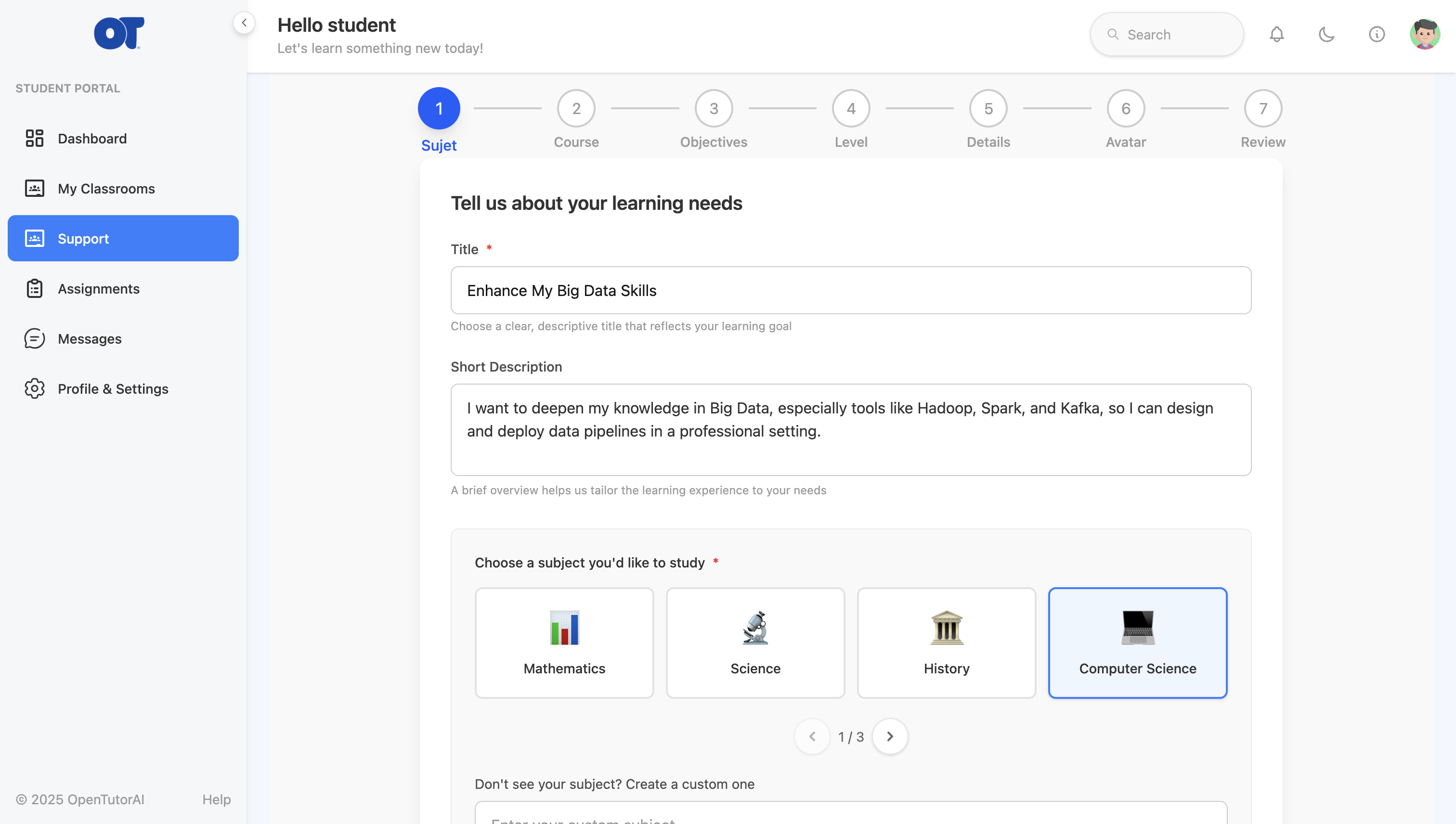Click the OT logo in sidebar
This screenshot has height=824, width=1456.
point(119,33)
